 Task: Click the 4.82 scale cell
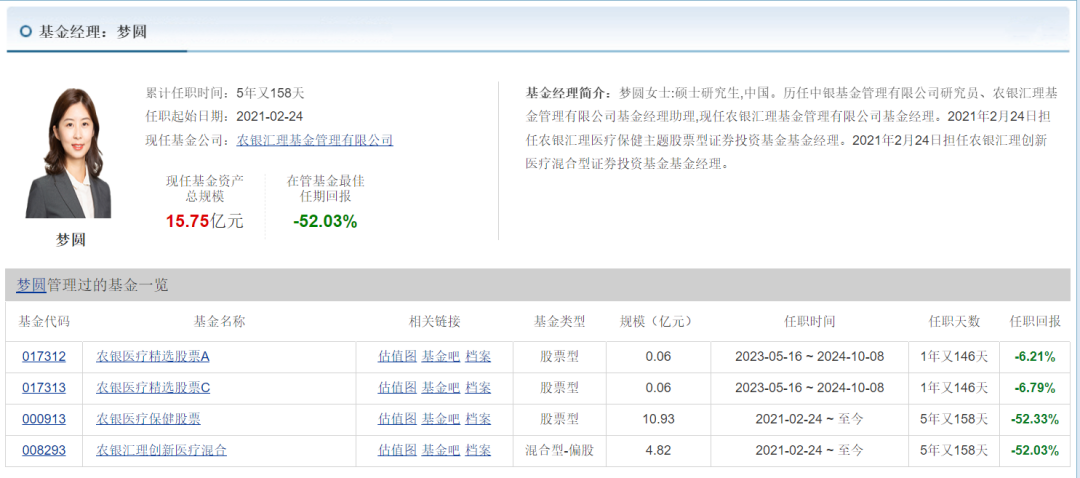pyautogui.click(x=656, y=450)
